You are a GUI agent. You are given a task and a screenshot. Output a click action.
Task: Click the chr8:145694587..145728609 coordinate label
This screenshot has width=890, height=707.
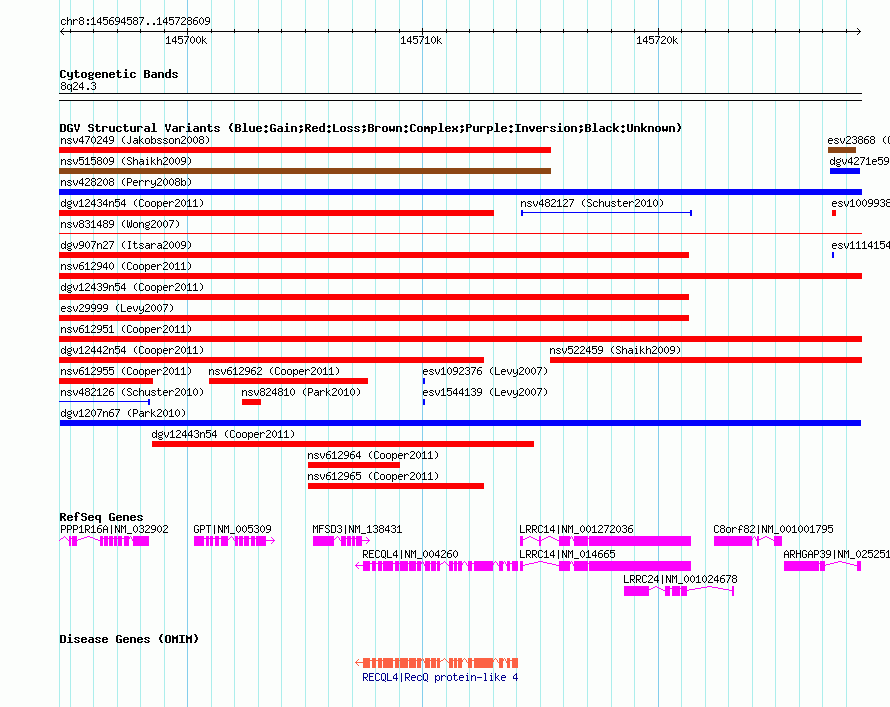135,21
